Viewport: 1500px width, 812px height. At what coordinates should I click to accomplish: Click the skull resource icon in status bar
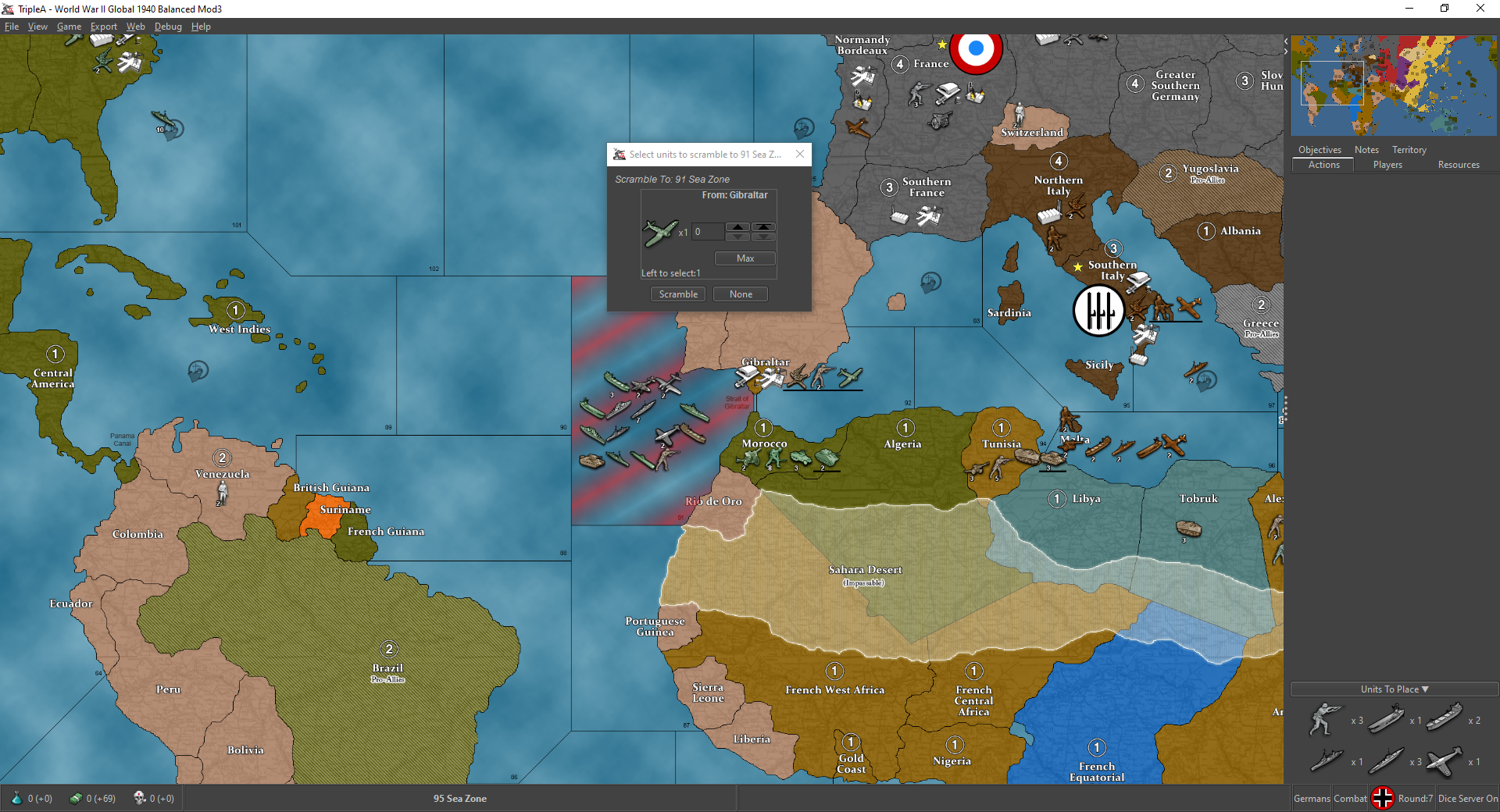pyautogui.click(x=139, y=798)
